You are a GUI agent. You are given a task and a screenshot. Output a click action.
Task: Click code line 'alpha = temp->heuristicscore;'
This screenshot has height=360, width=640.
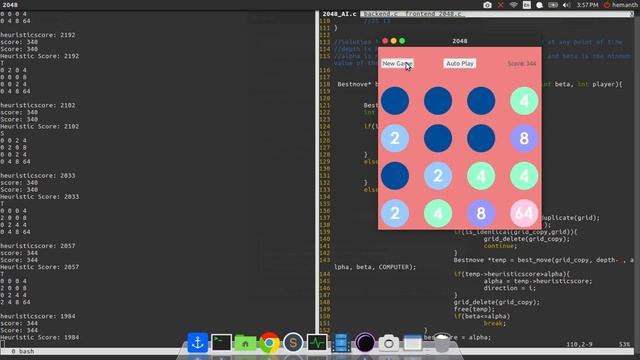pyautogui.click(x=538, y=281)
